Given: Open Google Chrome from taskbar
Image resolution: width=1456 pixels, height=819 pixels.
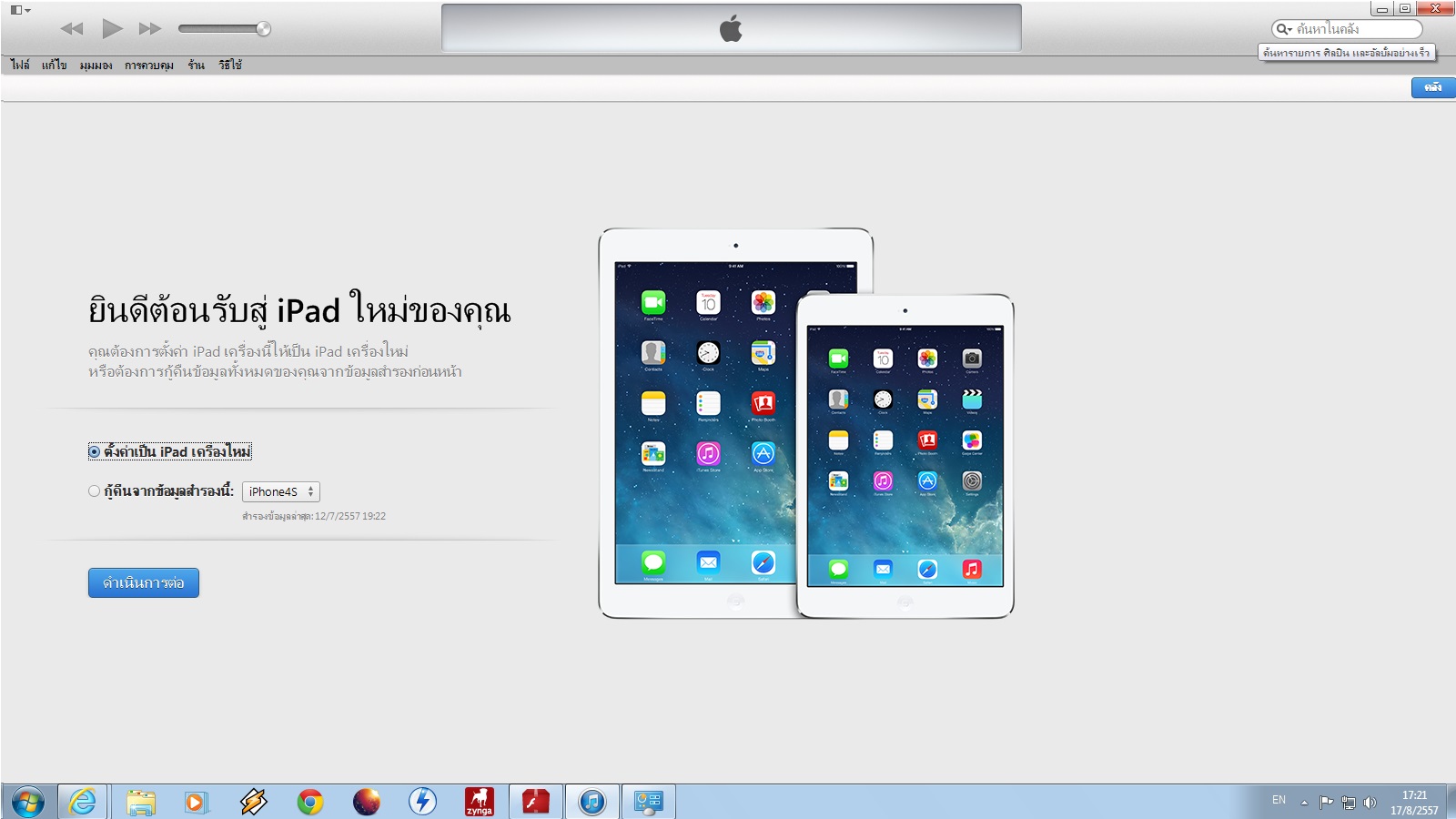Looking at the screenshot, I should click(309, 802).
